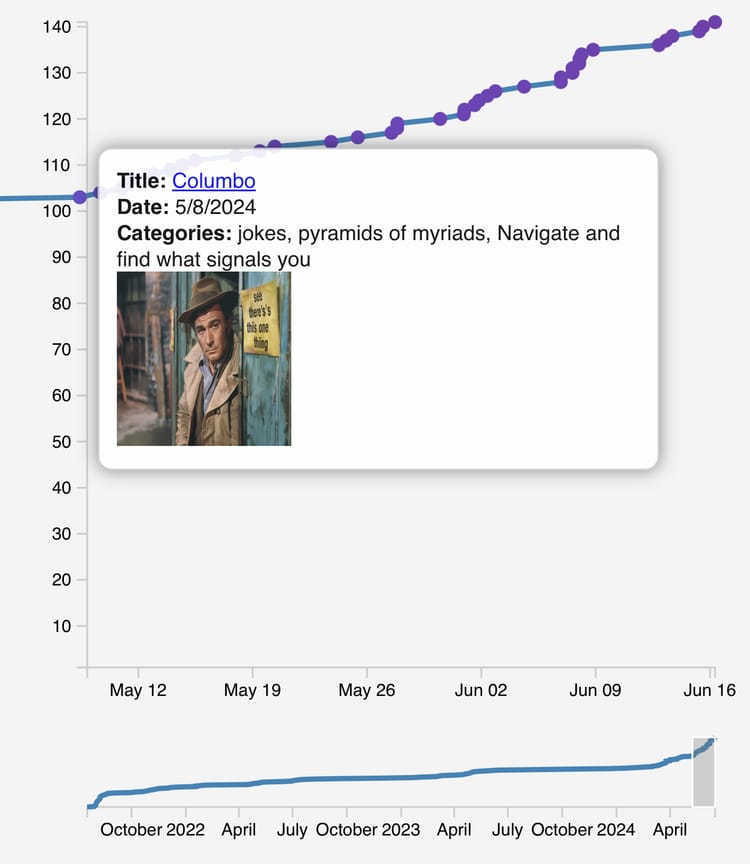Click the October 2022 overview axis label
Image resolution: width=750 pixels, height=864 pixels.
coord(153,830)
